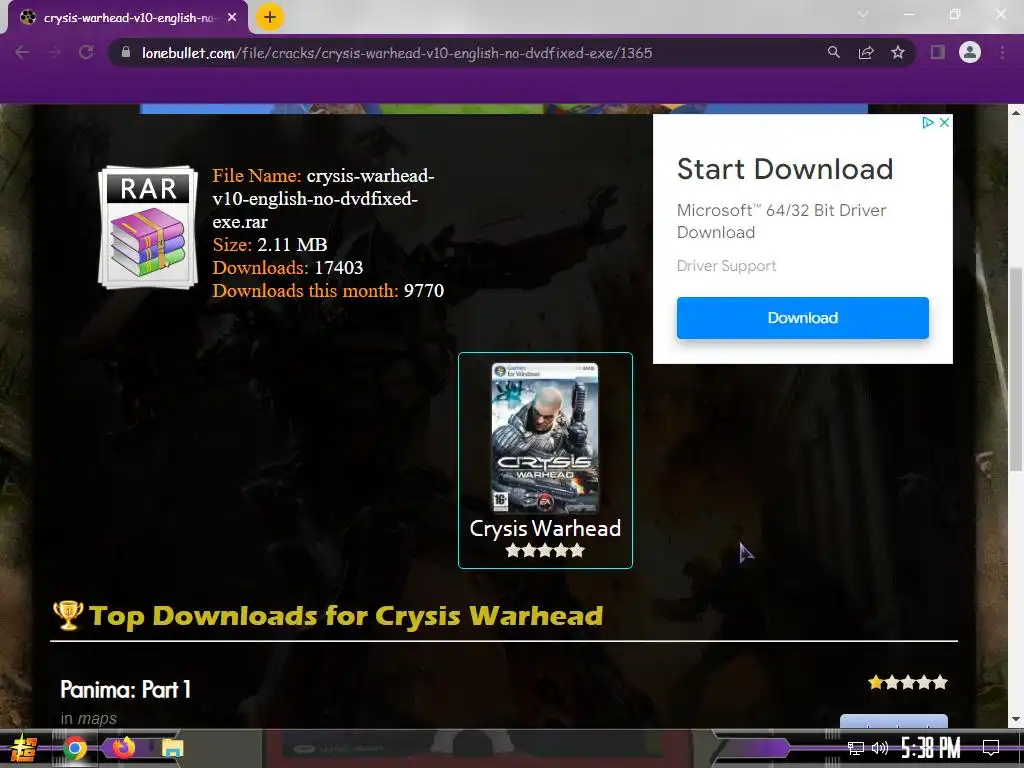Click the Downloads 17403 count

click(x=338, y=268)
